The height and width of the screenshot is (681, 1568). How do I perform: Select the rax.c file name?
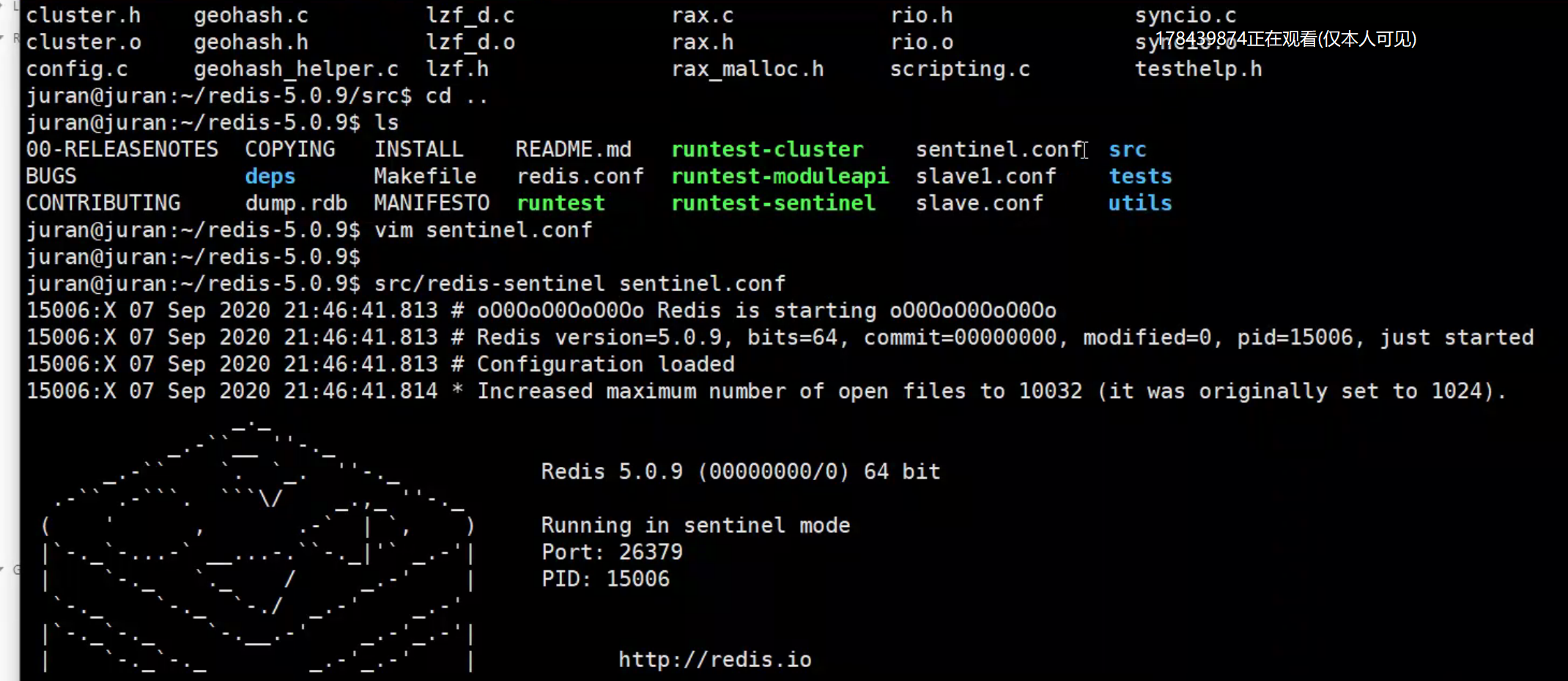703,15
